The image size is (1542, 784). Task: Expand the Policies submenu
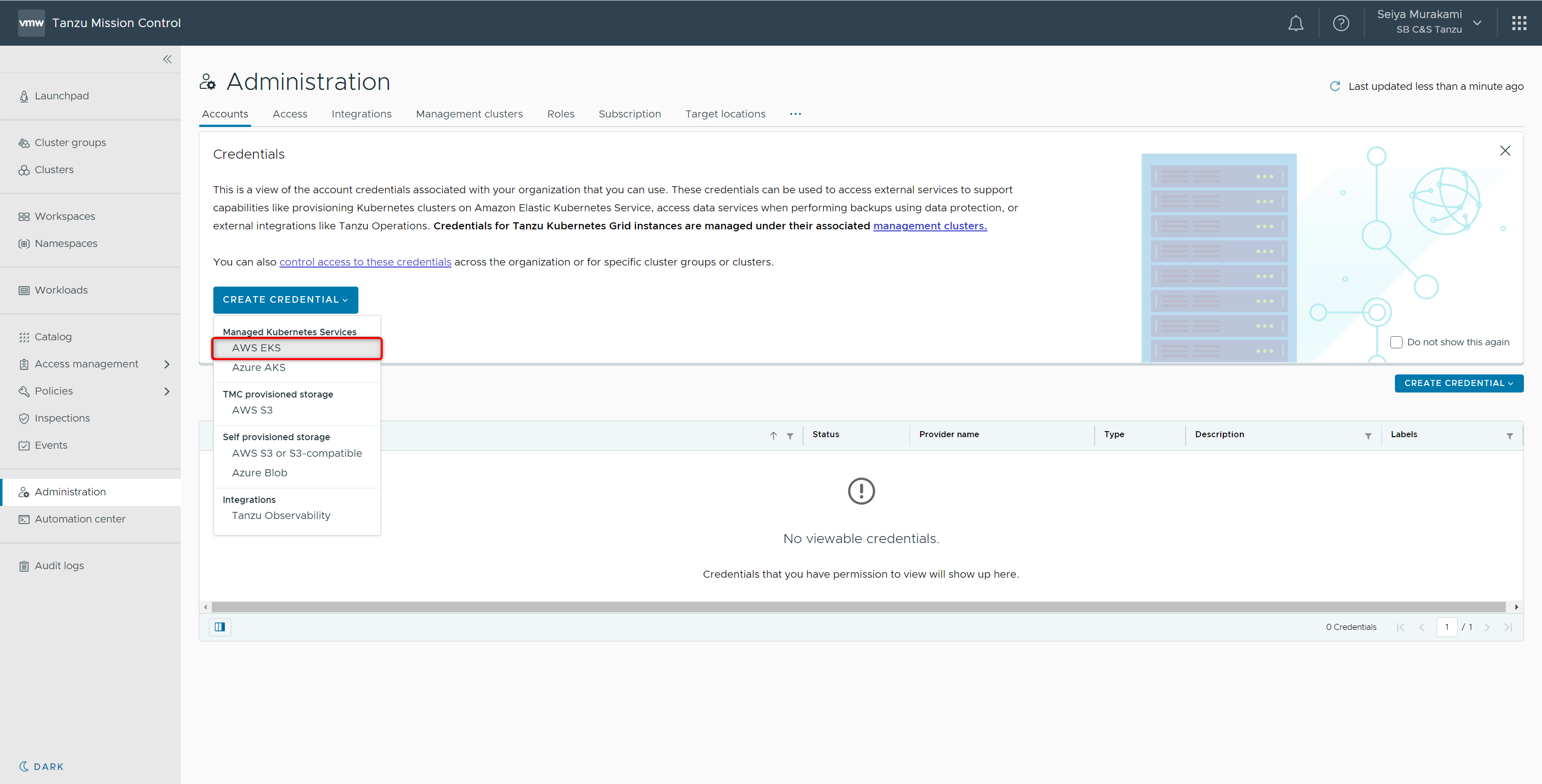tap(167, 391)
